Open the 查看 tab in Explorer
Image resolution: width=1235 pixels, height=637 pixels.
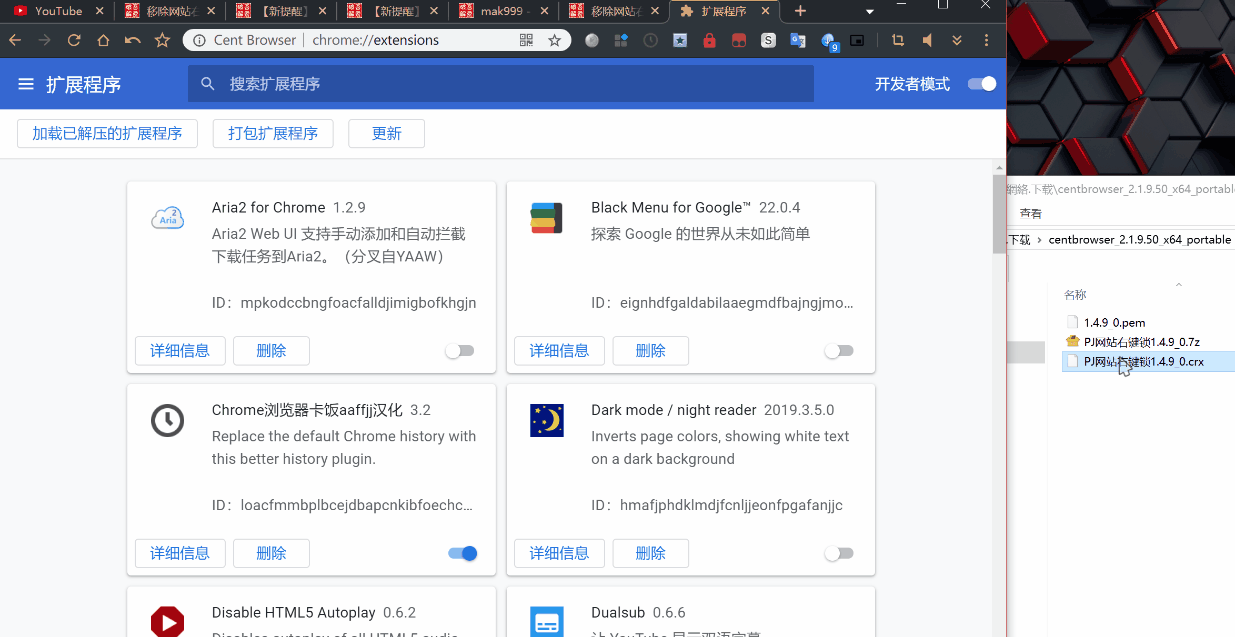point(1030,213)
